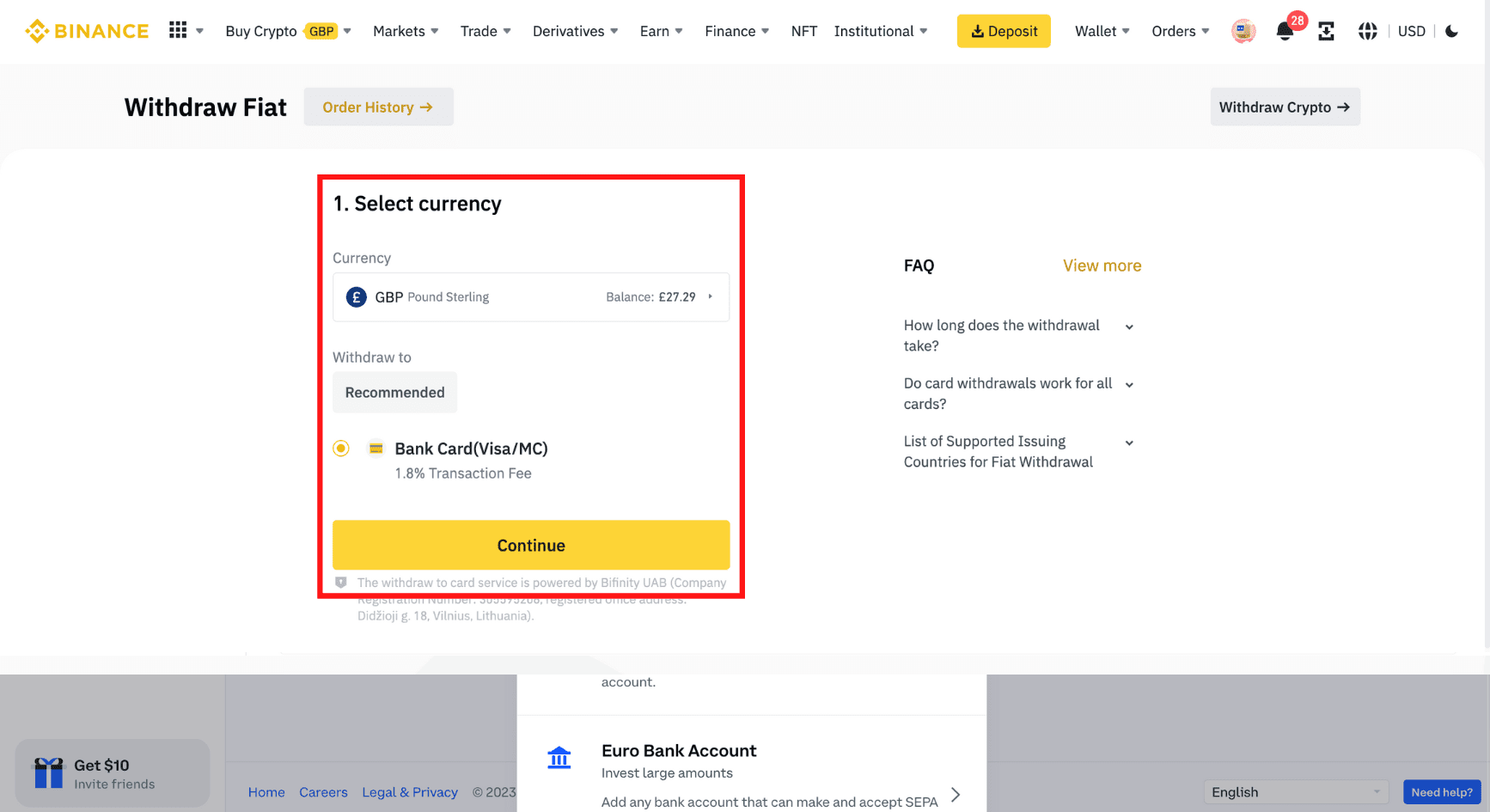Open the Wallet menu

pos(1102,31)
